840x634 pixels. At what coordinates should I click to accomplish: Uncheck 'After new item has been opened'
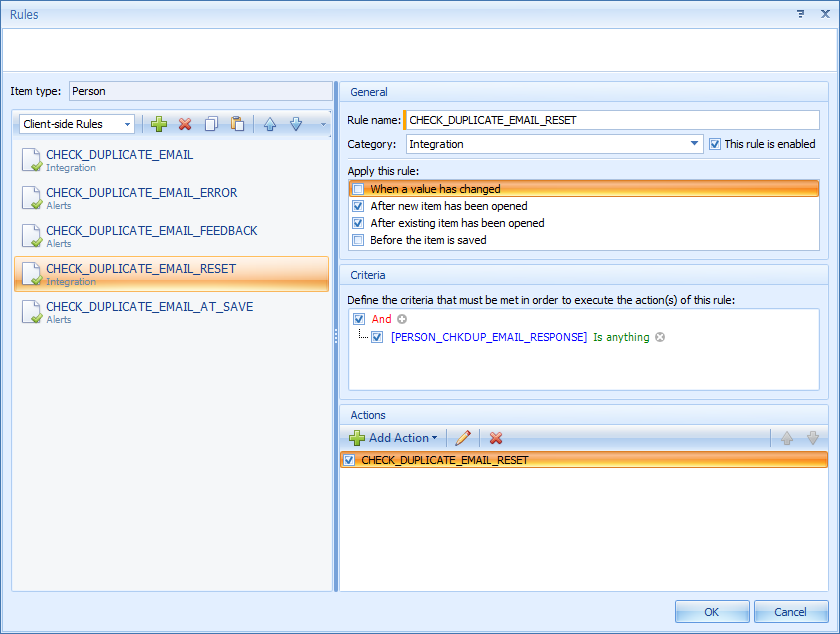pos(358,206)
